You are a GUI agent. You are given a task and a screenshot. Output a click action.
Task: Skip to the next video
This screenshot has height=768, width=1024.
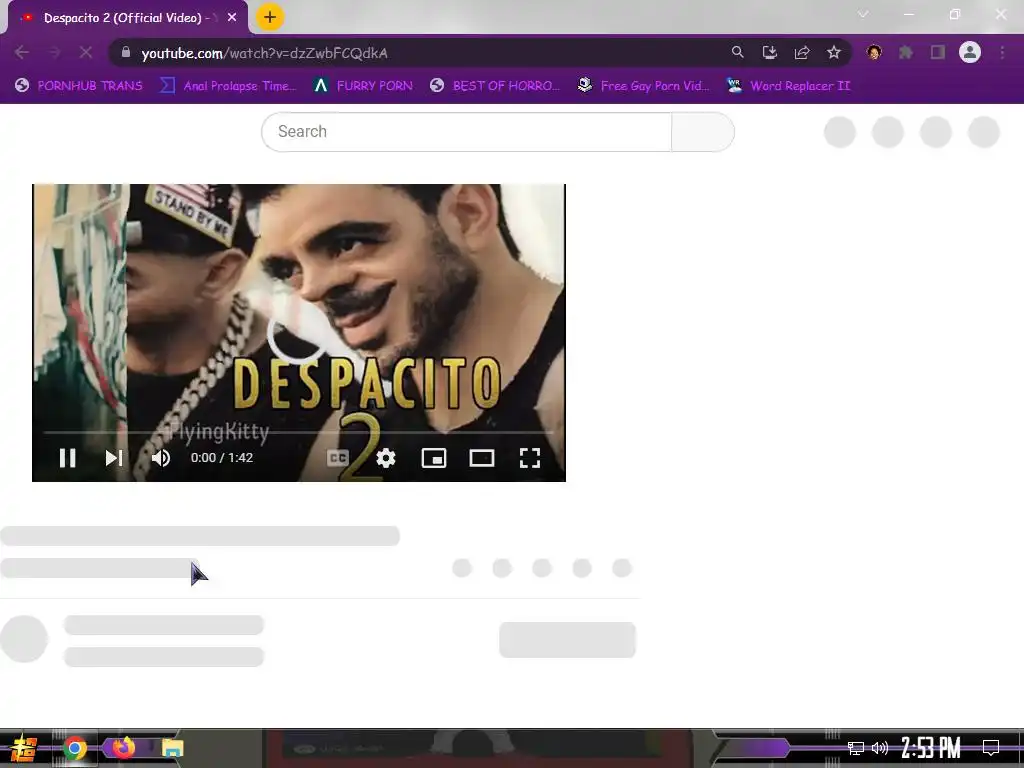point(114,458)
